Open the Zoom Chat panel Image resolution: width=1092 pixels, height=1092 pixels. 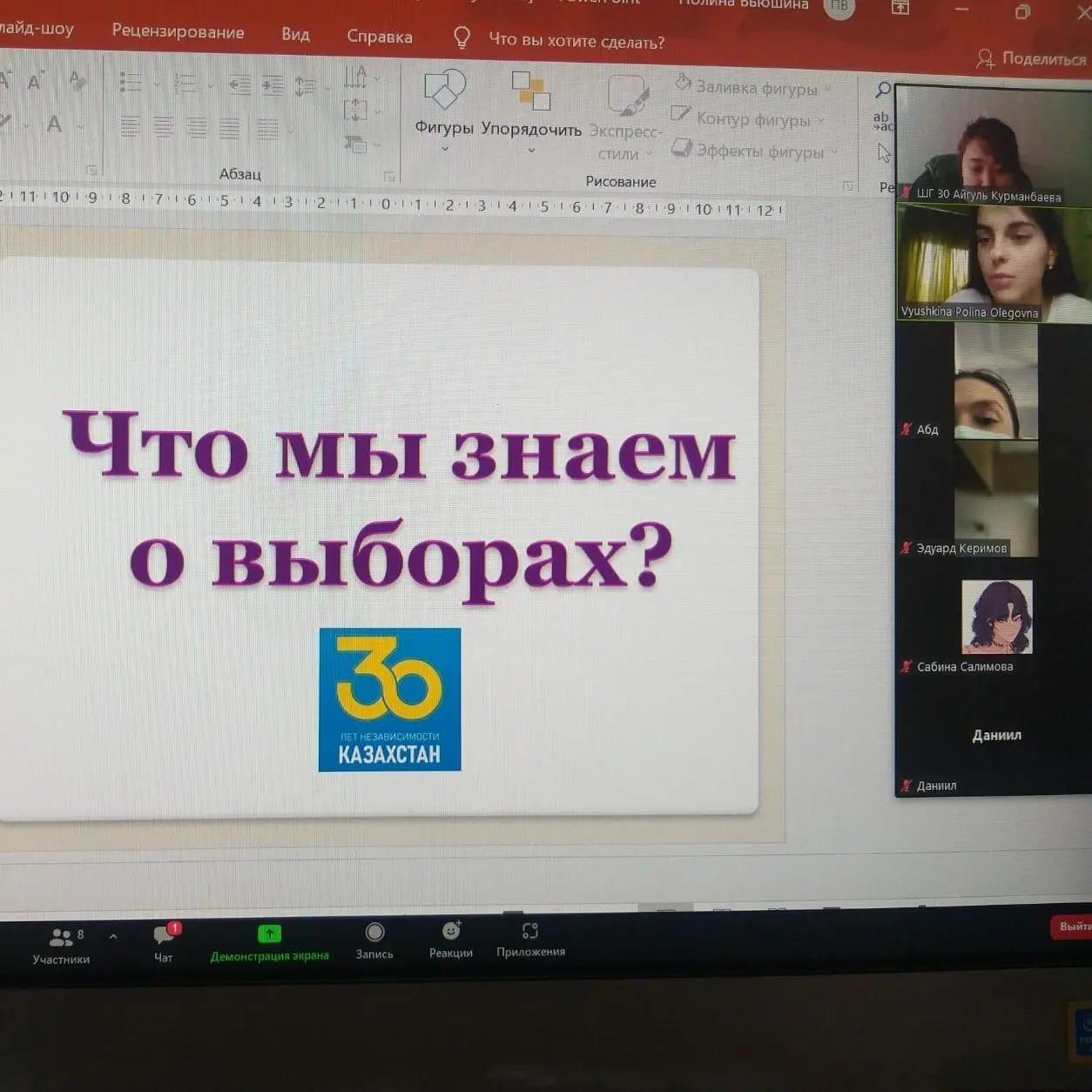coord(164,941)
